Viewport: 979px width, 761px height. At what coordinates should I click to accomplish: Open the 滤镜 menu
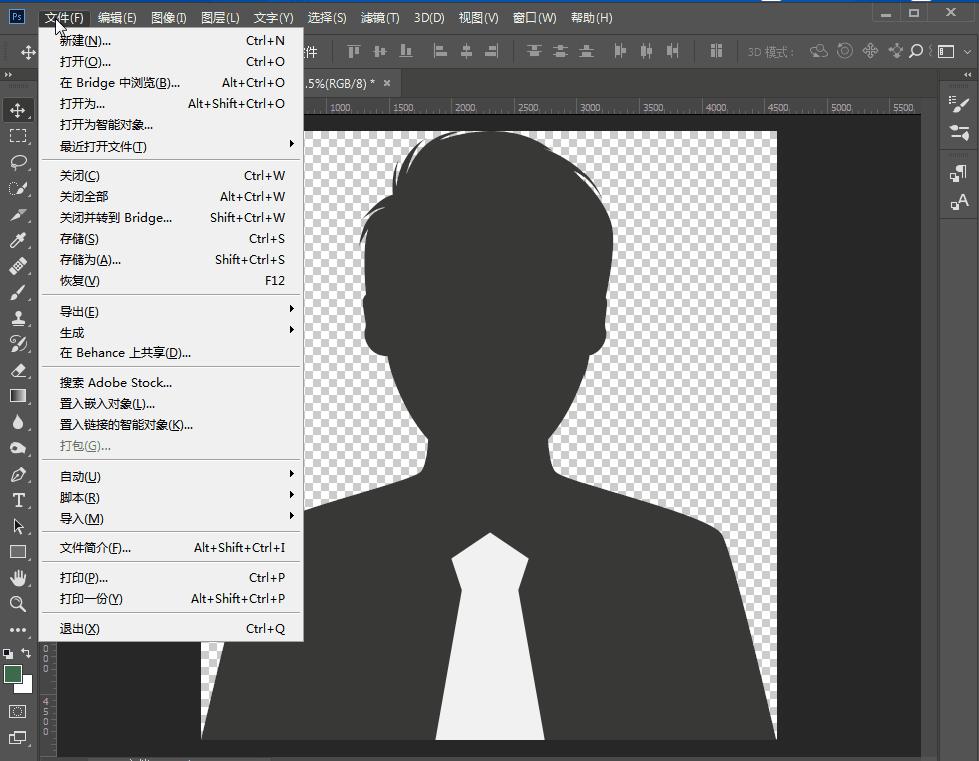(379, 18)
